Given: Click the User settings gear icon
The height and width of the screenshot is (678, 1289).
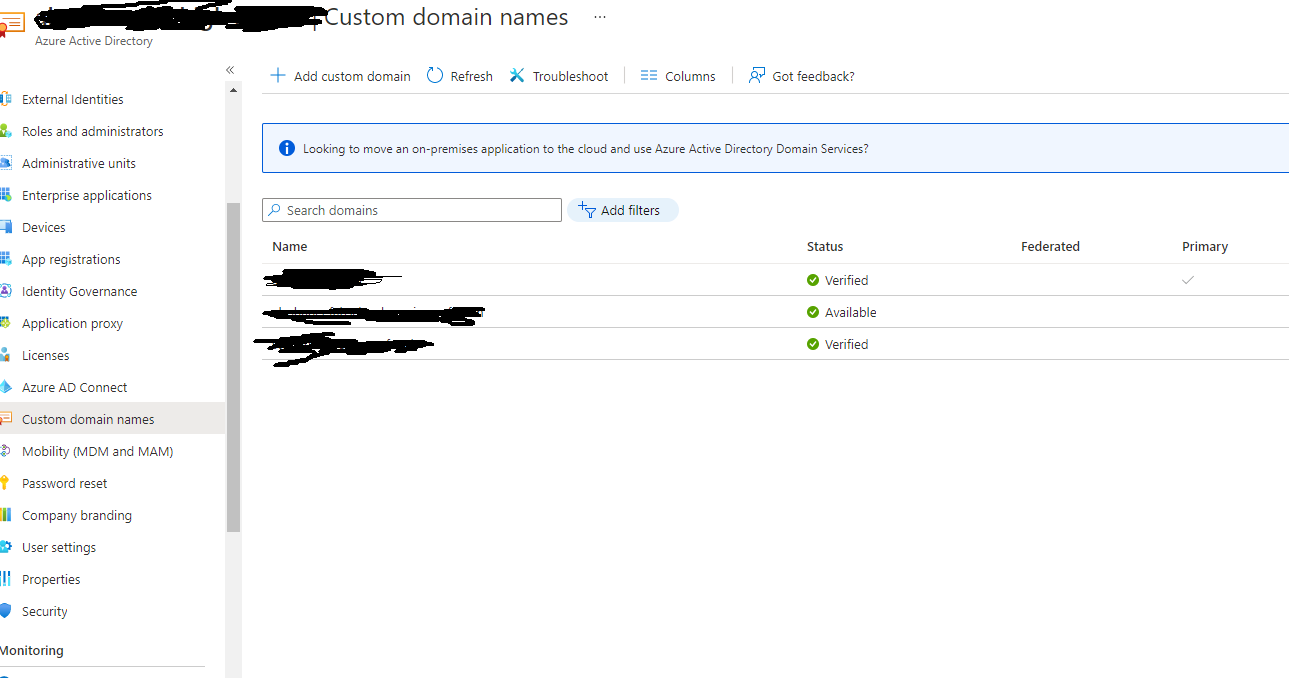Looking at the screenshot, I should click(6, 547).
